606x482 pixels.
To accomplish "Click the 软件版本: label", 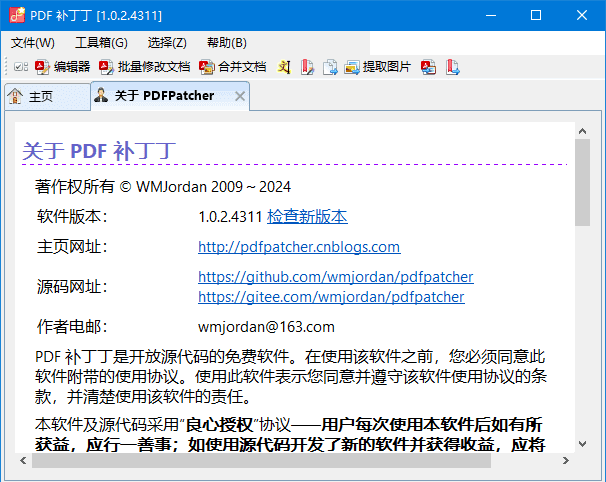I will 72,216.
